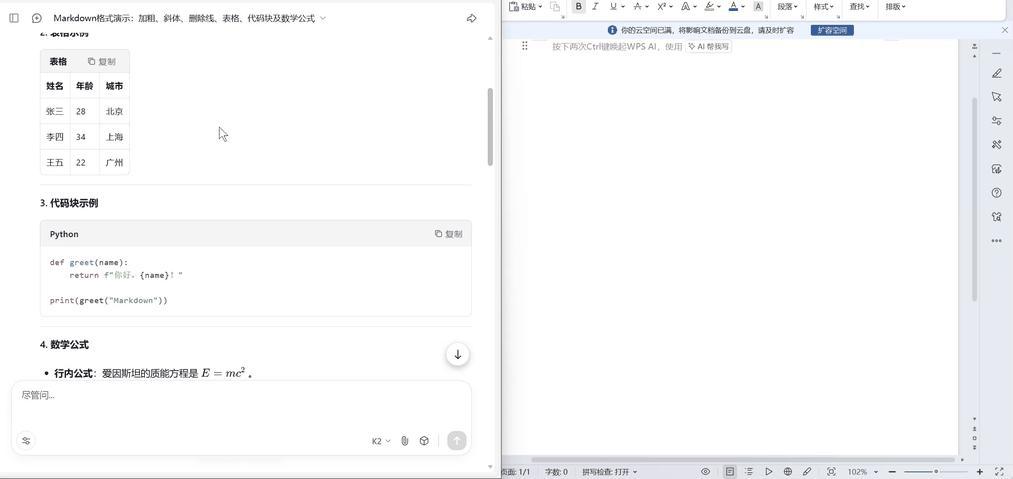Image resolution: width=1013 pixels, height=479 pixels.
Task: Open font color dropdown arrow
Action: [x=743, y=6]
